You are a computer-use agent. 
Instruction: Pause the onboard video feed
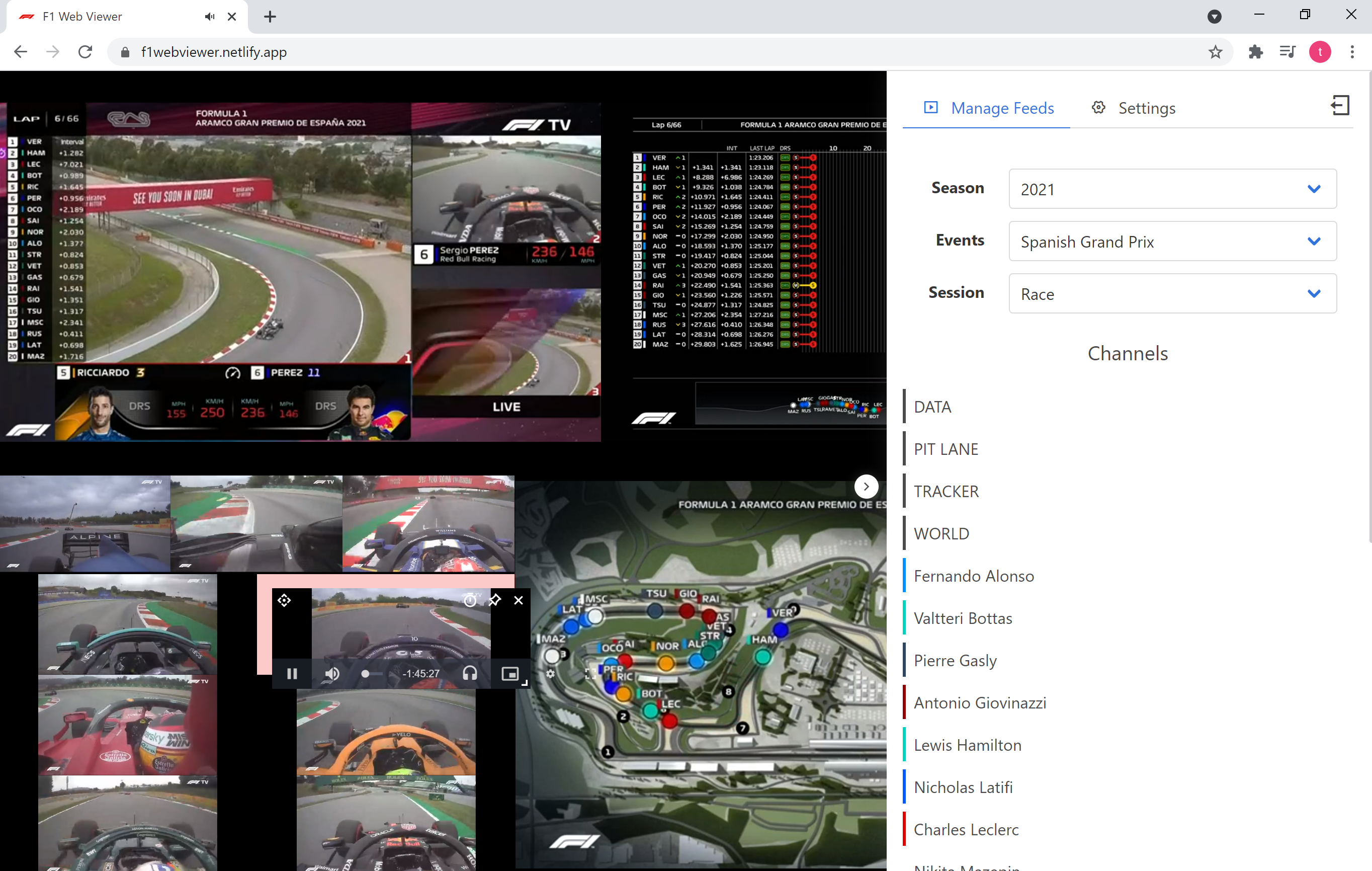(292, 674)
